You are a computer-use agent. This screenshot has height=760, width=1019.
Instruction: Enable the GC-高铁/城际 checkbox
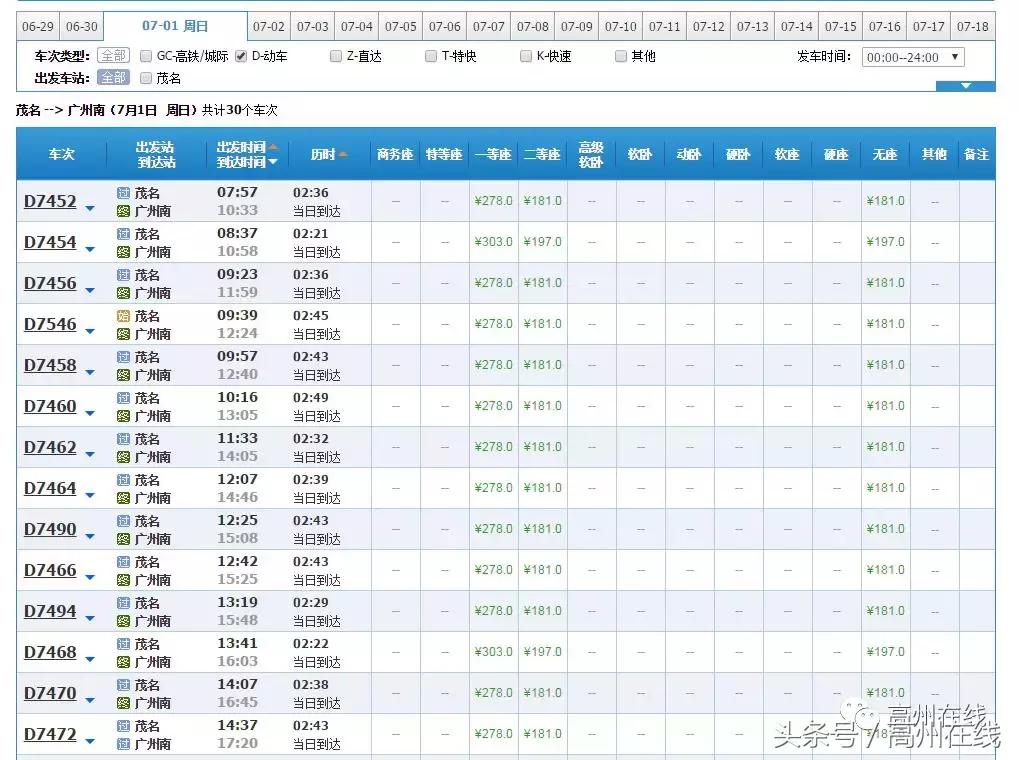[146, 56]
